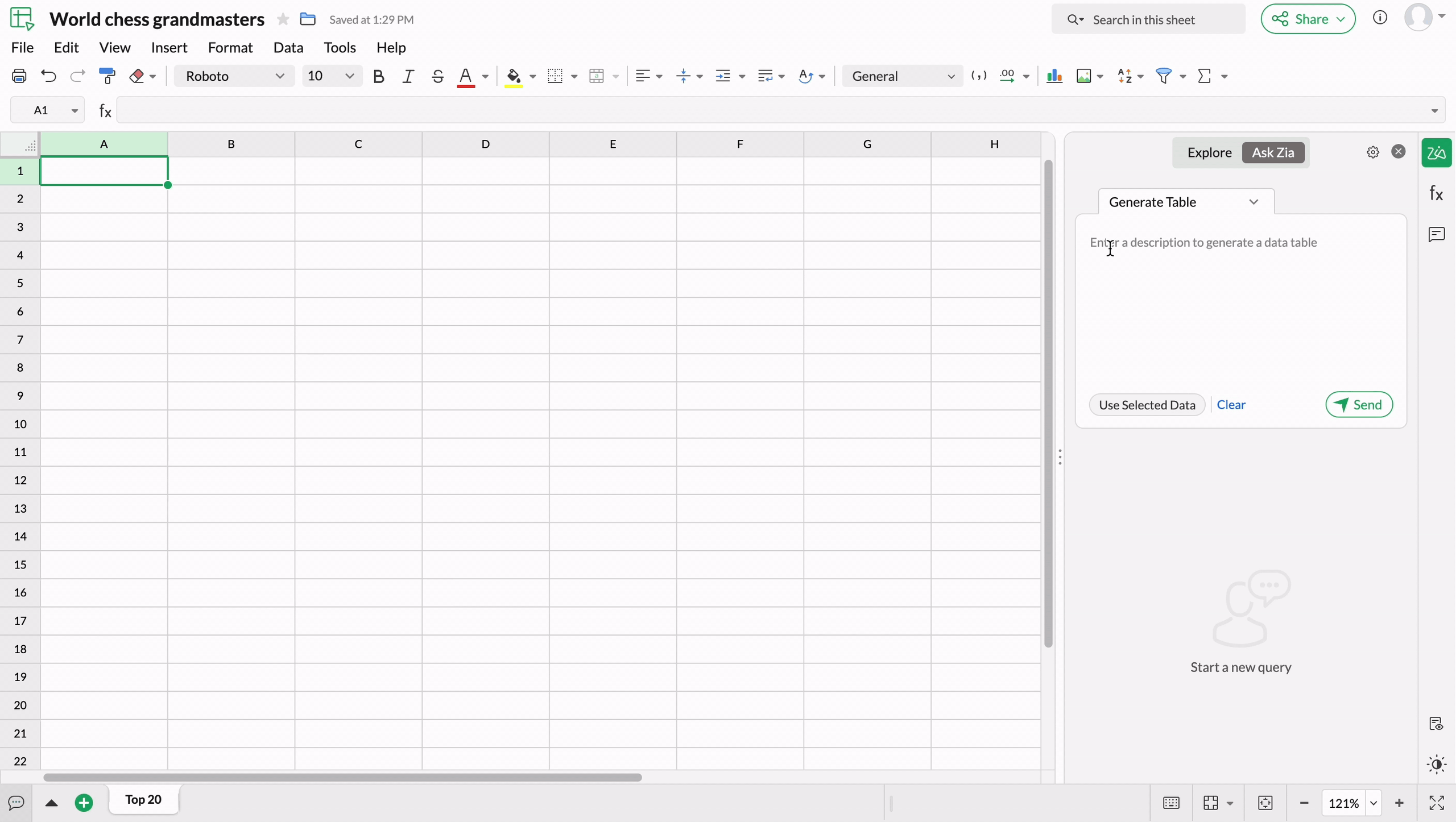1456x822 pixels.
Task: Switch to the Explore tab
Action: point(1209,152)
